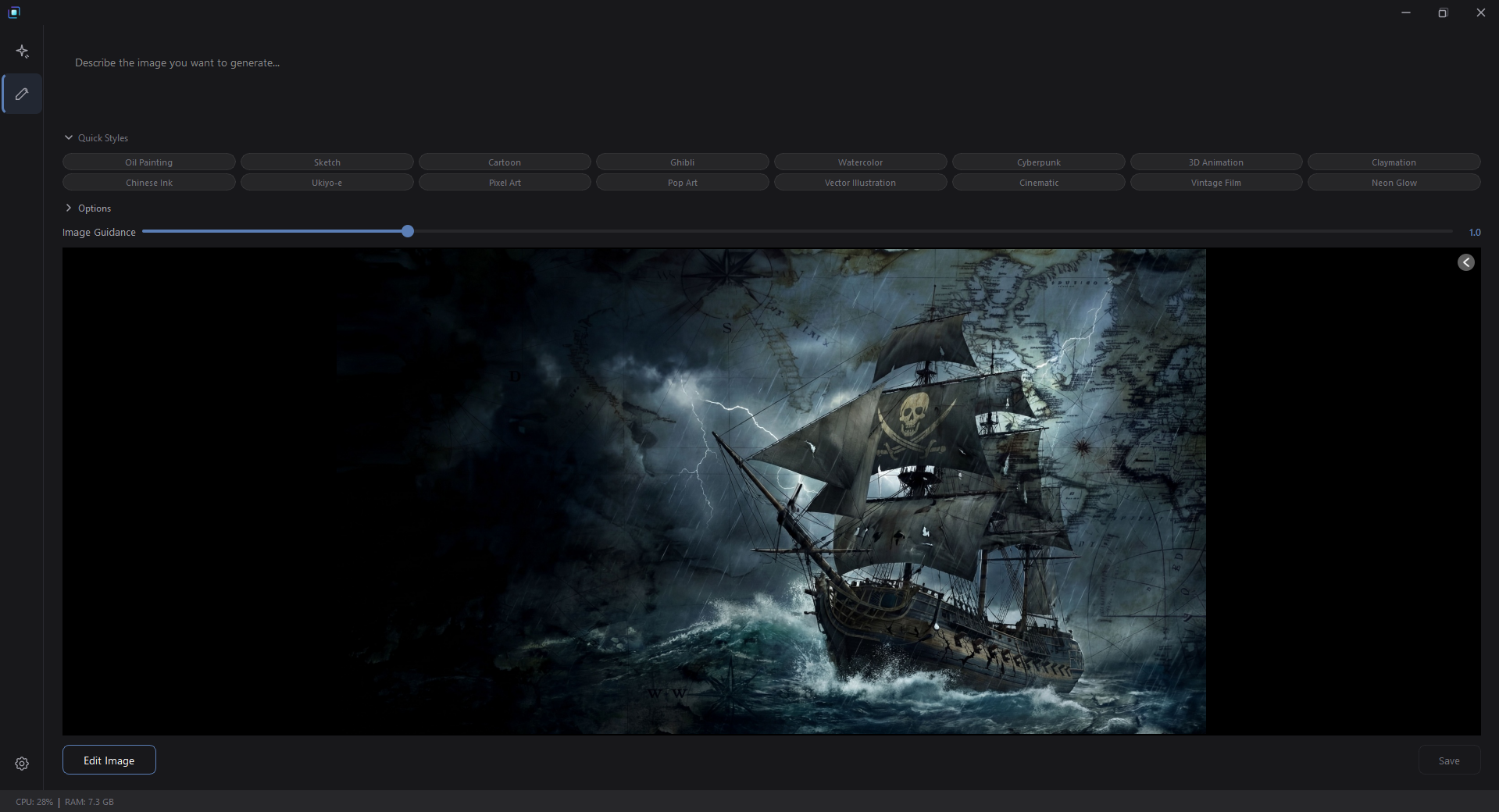Viewport: 1499px width, 812px height.
Task: Open settings gear in the sidebar
Action: 22,764
